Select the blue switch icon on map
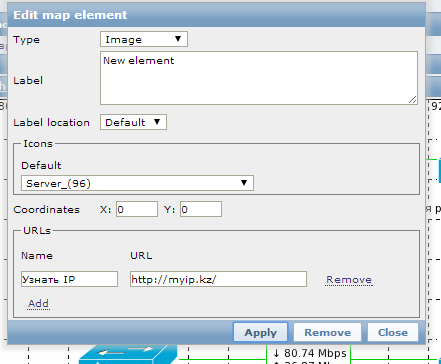441x364 pixels. click(x=128, y=354)
